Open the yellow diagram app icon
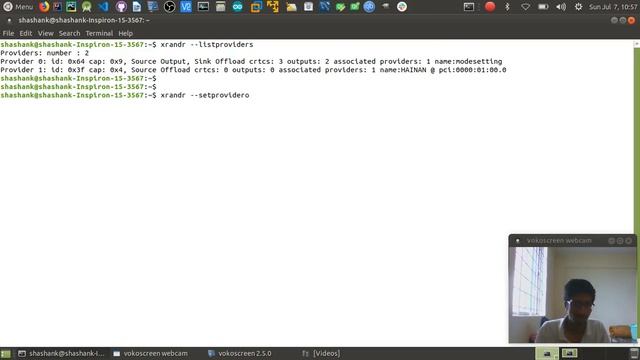 [x=273, y=7]
